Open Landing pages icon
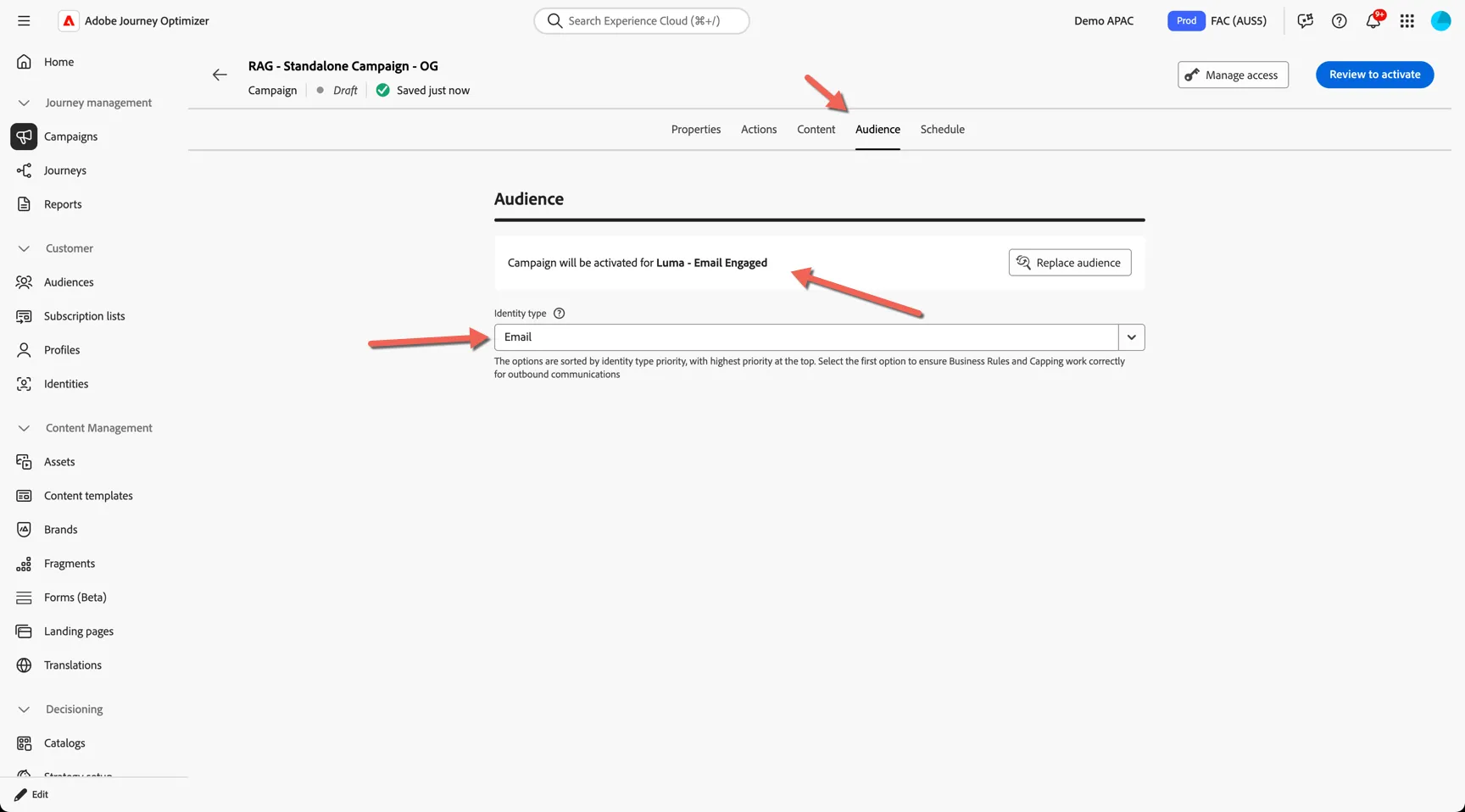1465x812 pixels. [x=24, y=631]
